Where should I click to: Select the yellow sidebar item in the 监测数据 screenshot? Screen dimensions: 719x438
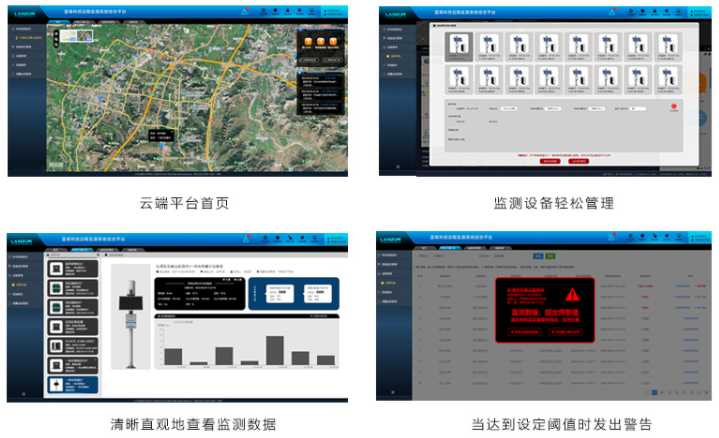[21, 285]
